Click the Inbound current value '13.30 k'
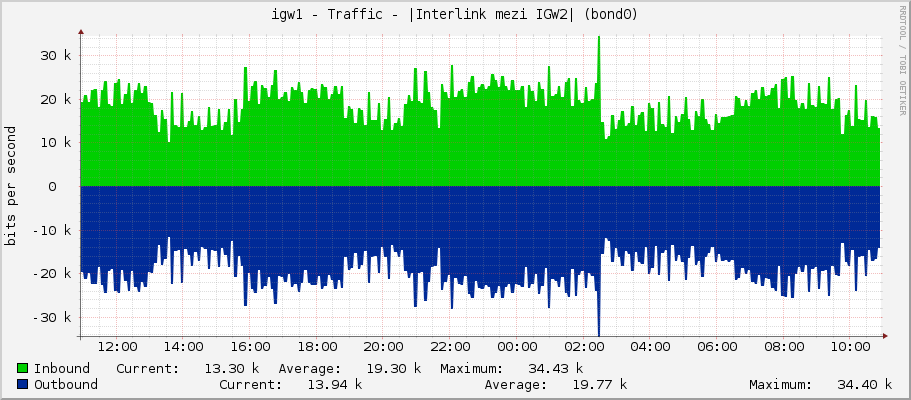The width and height of the screenshot is (911, 400). [x=231, y=369]
